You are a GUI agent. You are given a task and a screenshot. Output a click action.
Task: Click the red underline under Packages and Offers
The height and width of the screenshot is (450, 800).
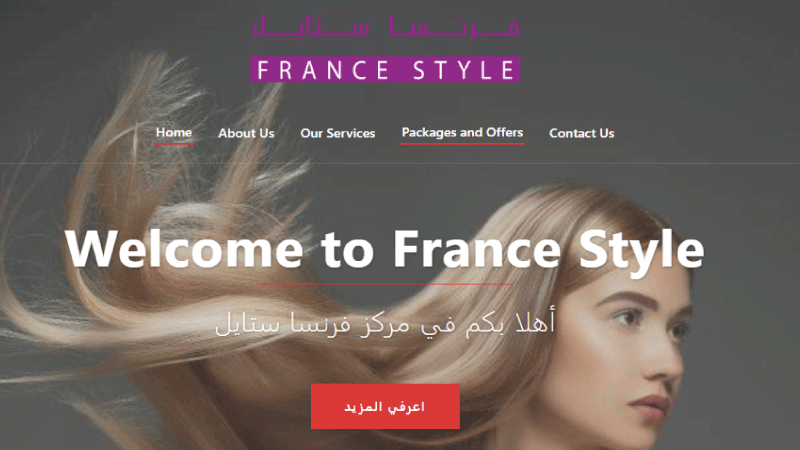click(x=462, y=143)
